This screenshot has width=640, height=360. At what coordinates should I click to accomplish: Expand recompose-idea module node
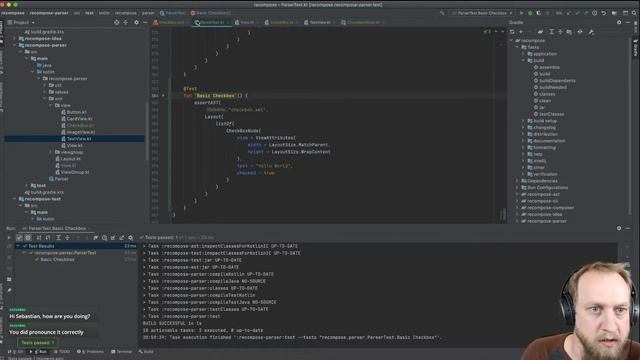point(15,39)
